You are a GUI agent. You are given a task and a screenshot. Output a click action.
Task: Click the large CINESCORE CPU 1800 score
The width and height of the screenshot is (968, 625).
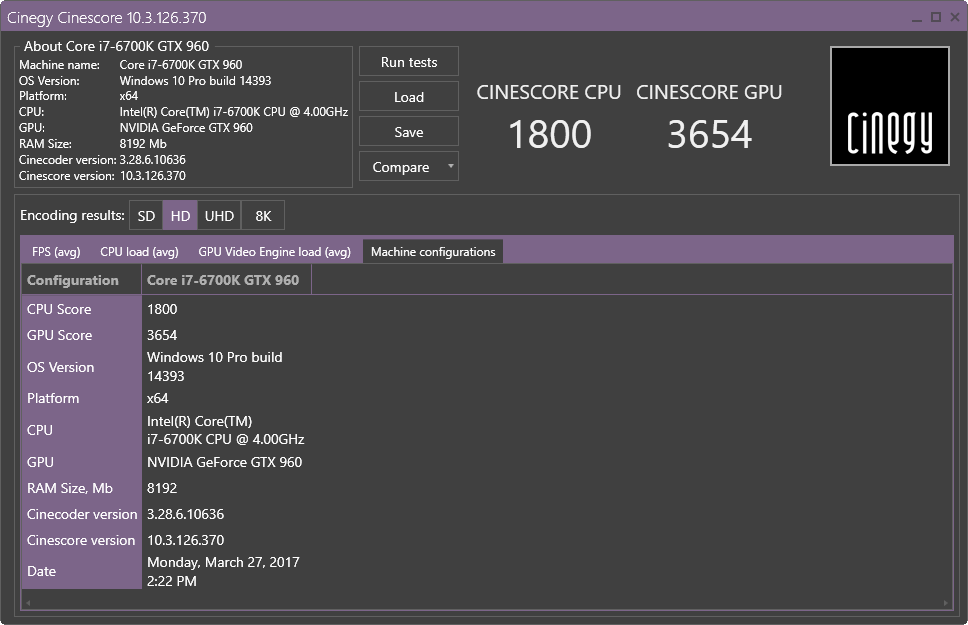(549, 134)
